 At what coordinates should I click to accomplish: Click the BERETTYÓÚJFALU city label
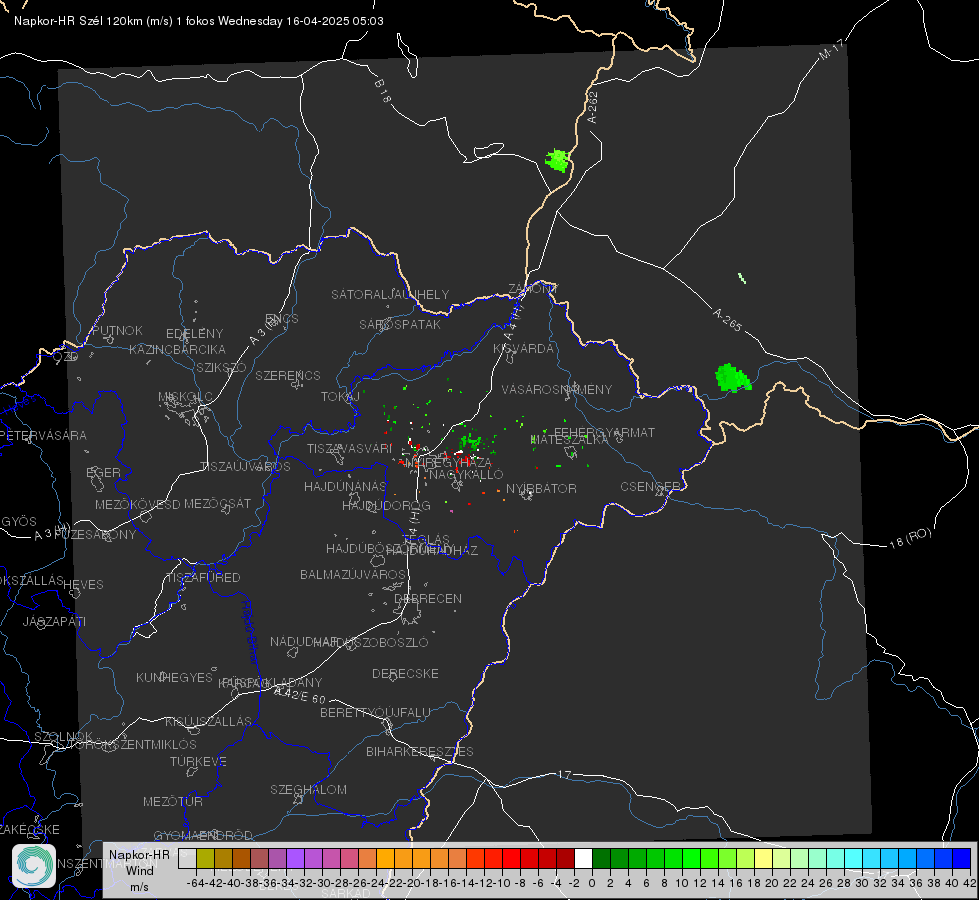pyautogui.click(x=375, y=712)
